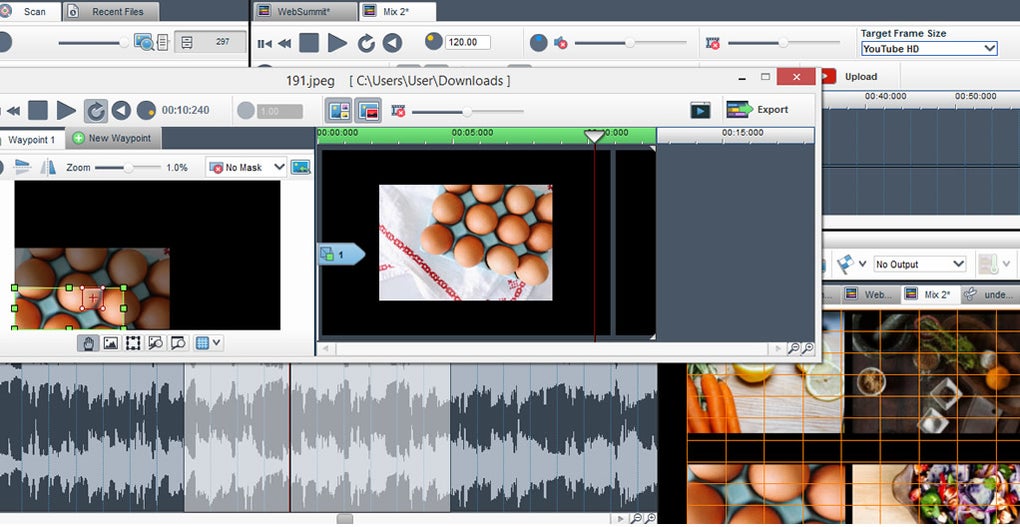Viewport: 1020px width, 527px height.
Task: Click the image icon beside No Mask
Action: (x=300, y=167)
